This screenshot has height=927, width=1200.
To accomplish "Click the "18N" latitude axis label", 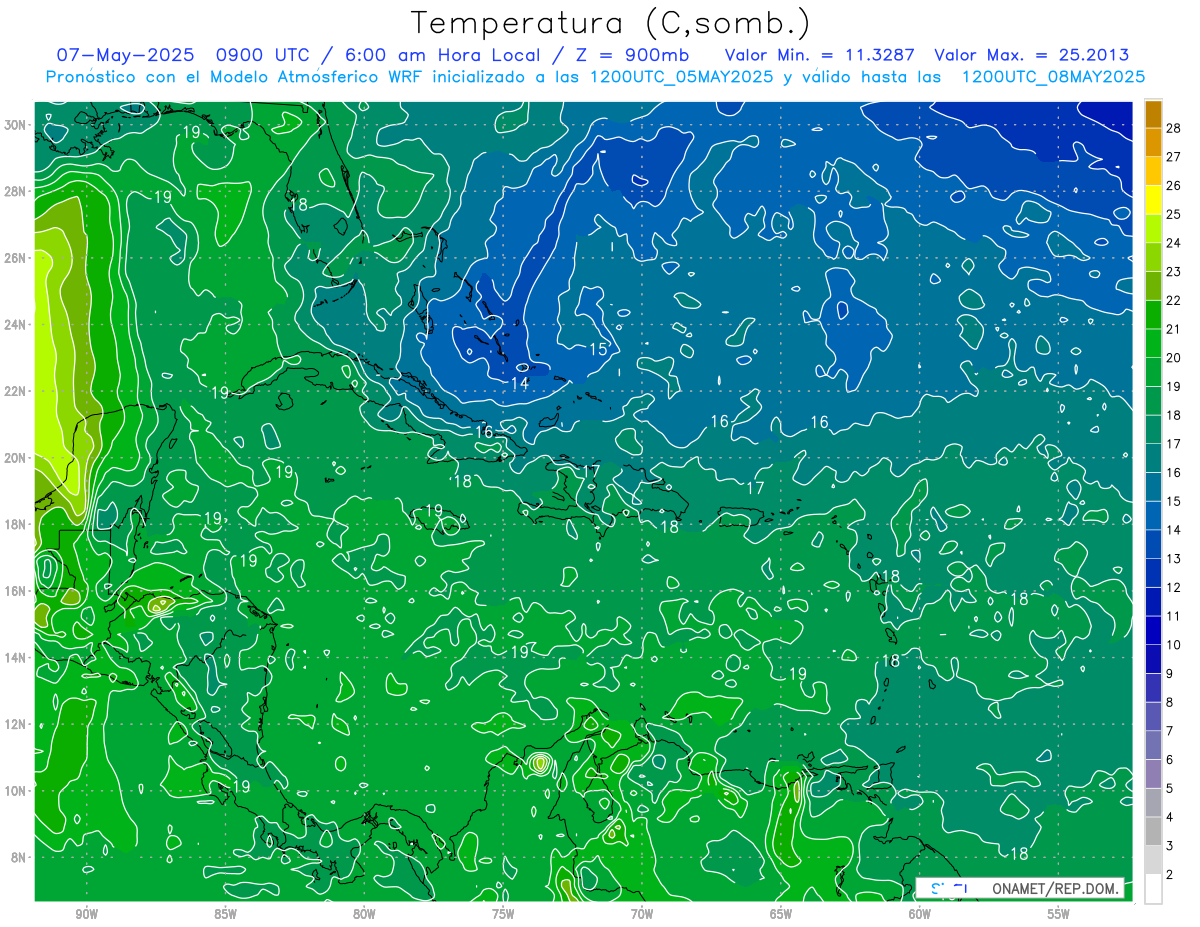I will pos(16,524).
